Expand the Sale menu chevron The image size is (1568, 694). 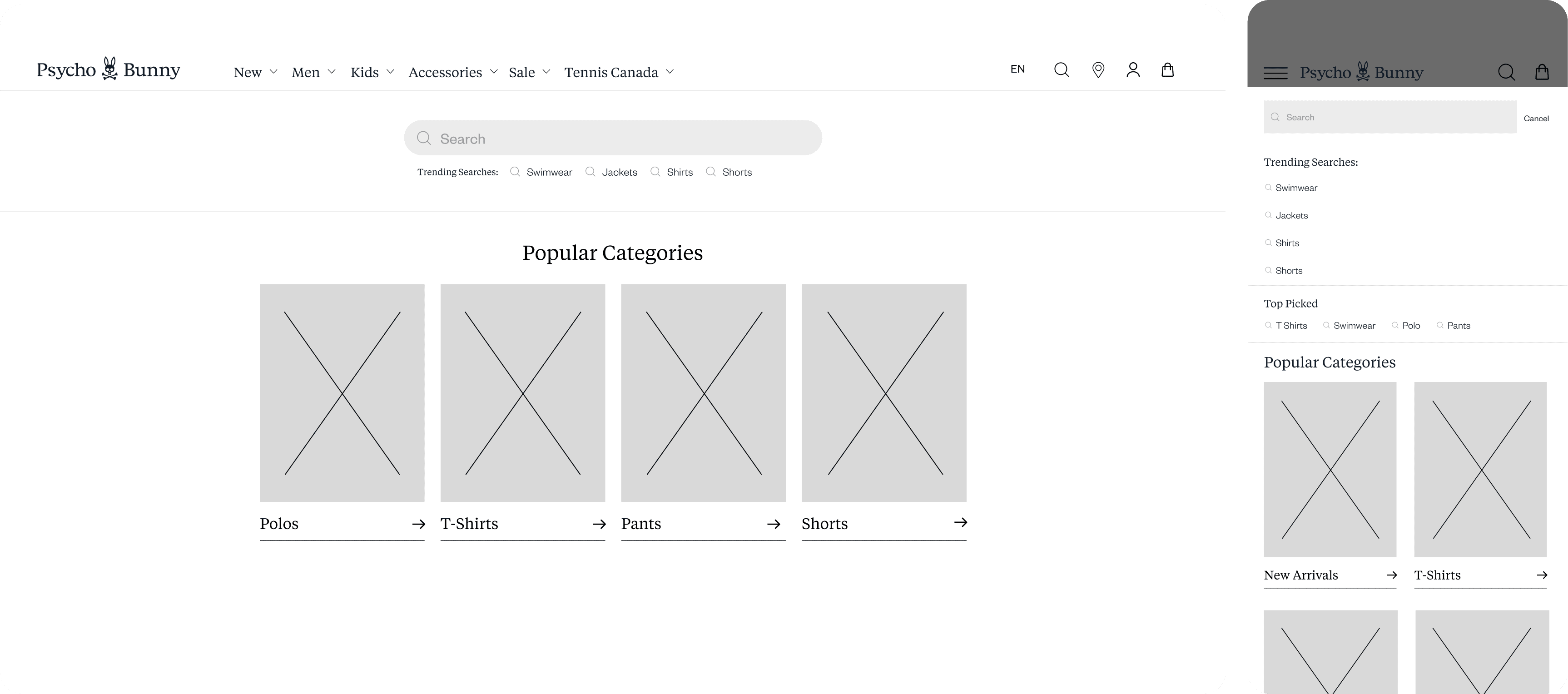pyautogui.click(x=546, y=72)
